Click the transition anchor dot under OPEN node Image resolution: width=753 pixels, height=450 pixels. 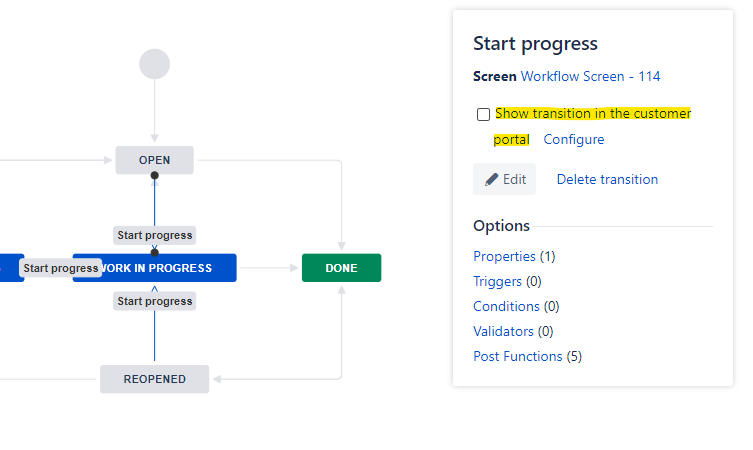pos(154,176)
